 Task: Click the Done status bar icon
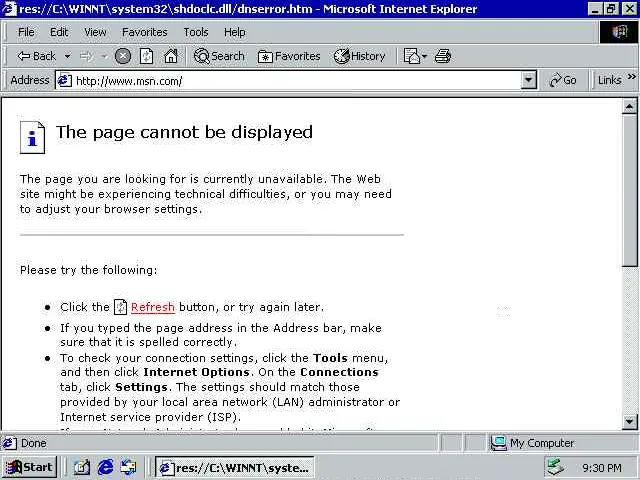pyautogui.click(x=10, y=443)
